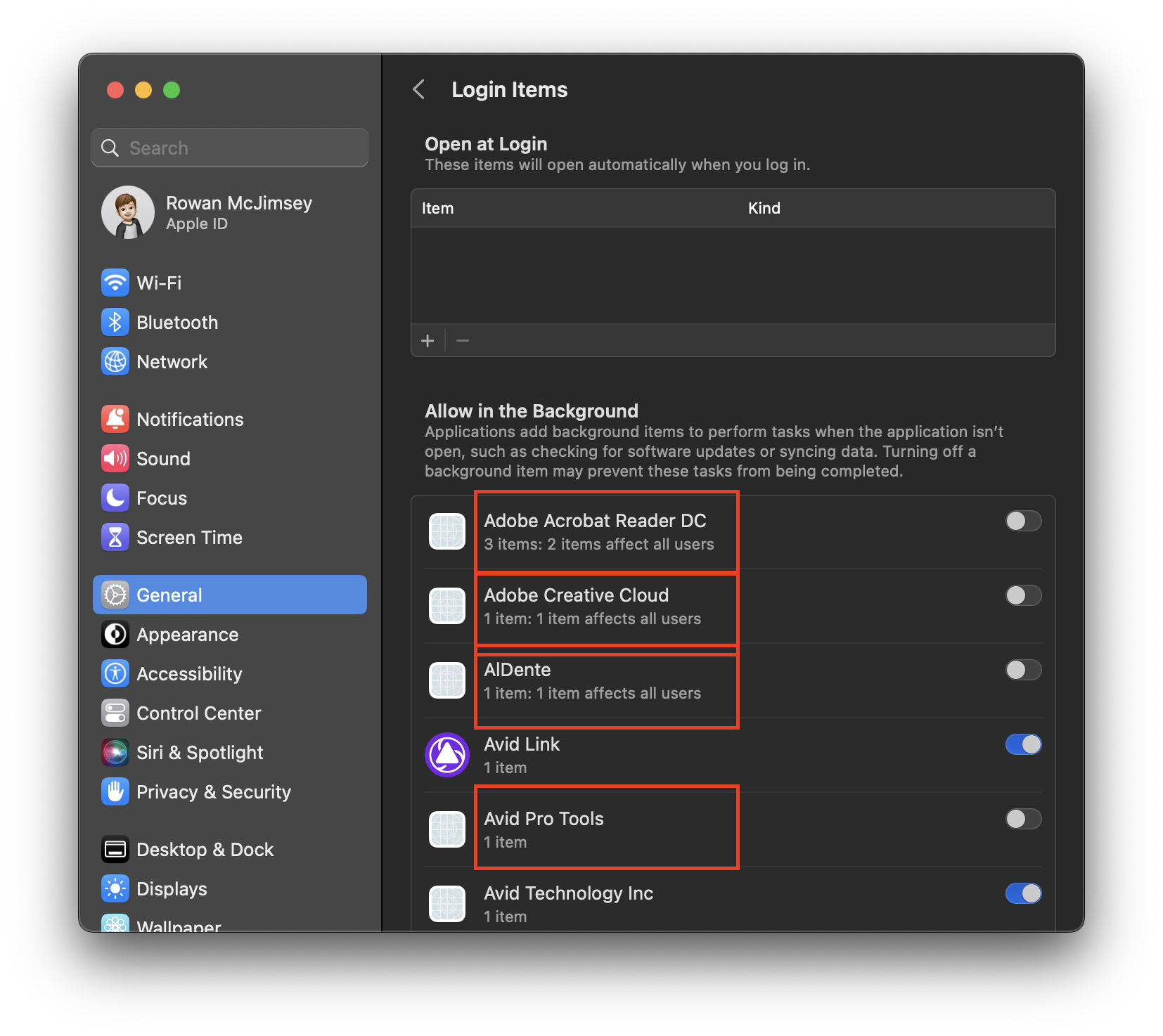Viewport: 1163px width, 1036px height.
Task: Select Network in the sidebar
Action: point(230,361)
